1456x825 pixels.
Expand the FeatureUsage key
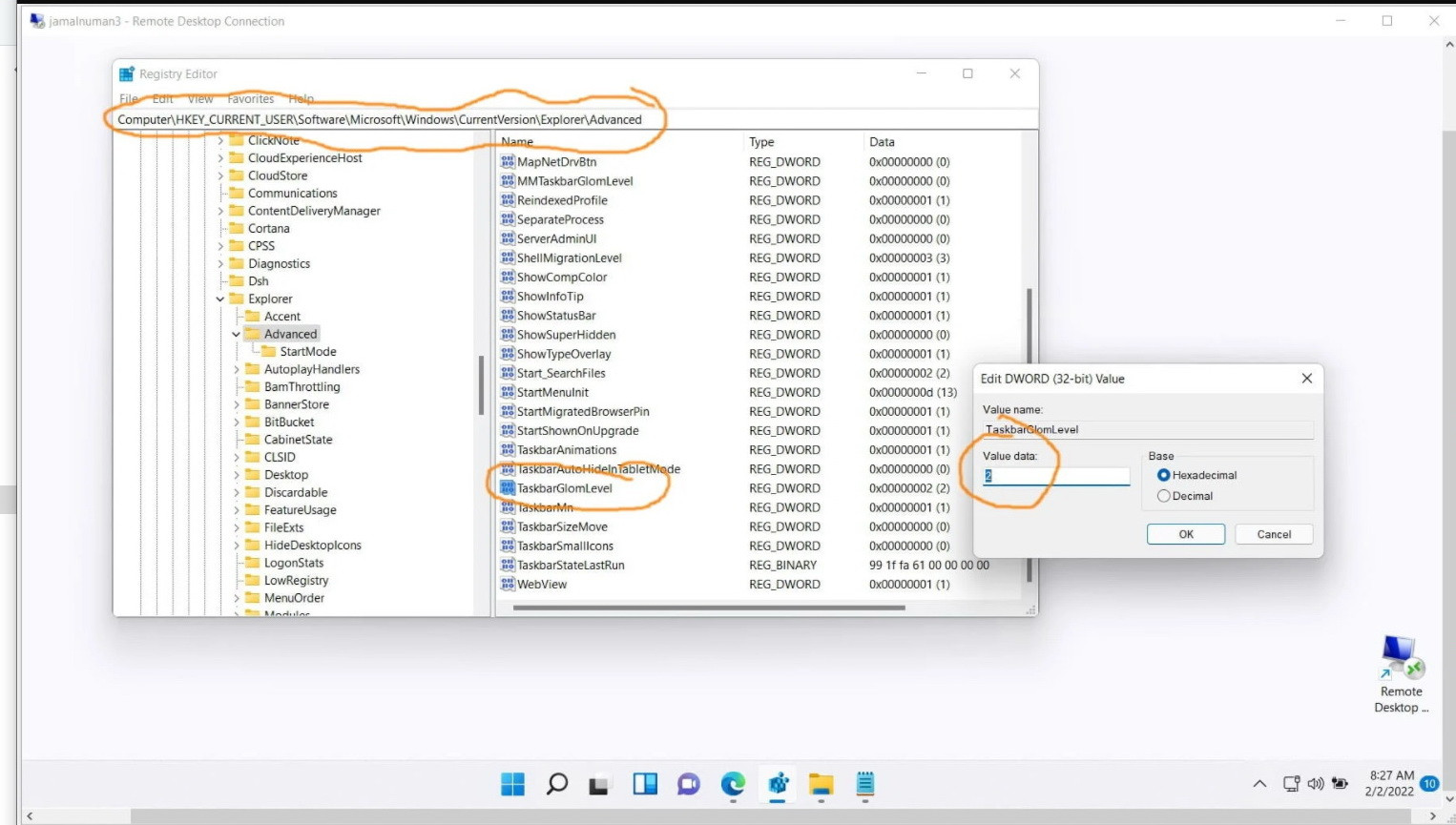(237, 510)
